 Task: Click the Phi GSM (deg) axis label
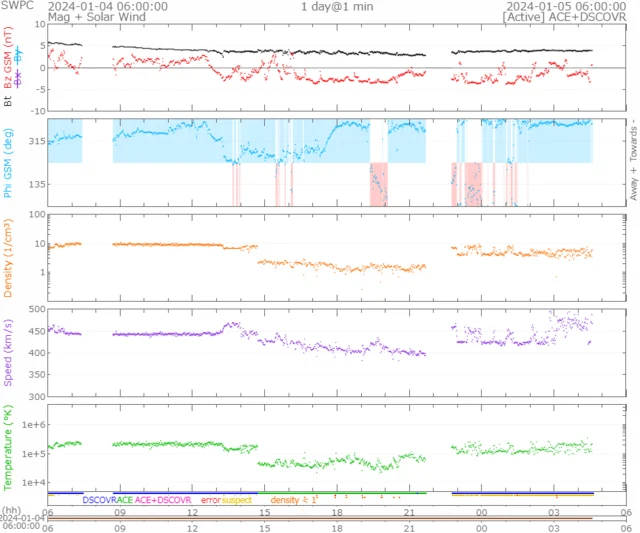click(x=9, y=160)
